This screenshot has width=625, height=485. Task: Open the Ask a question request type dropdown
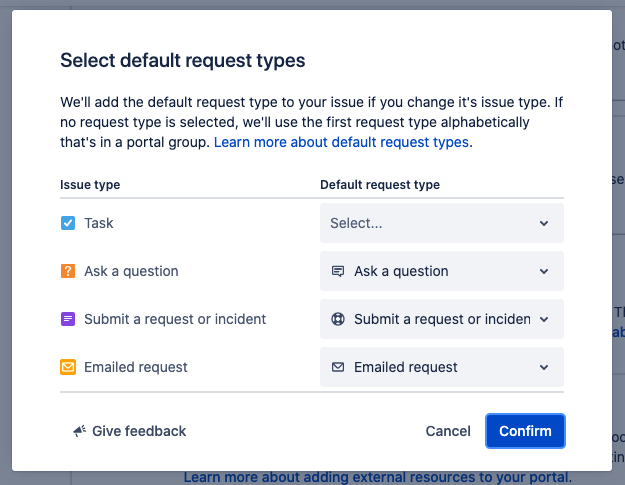tap(442, 271)
